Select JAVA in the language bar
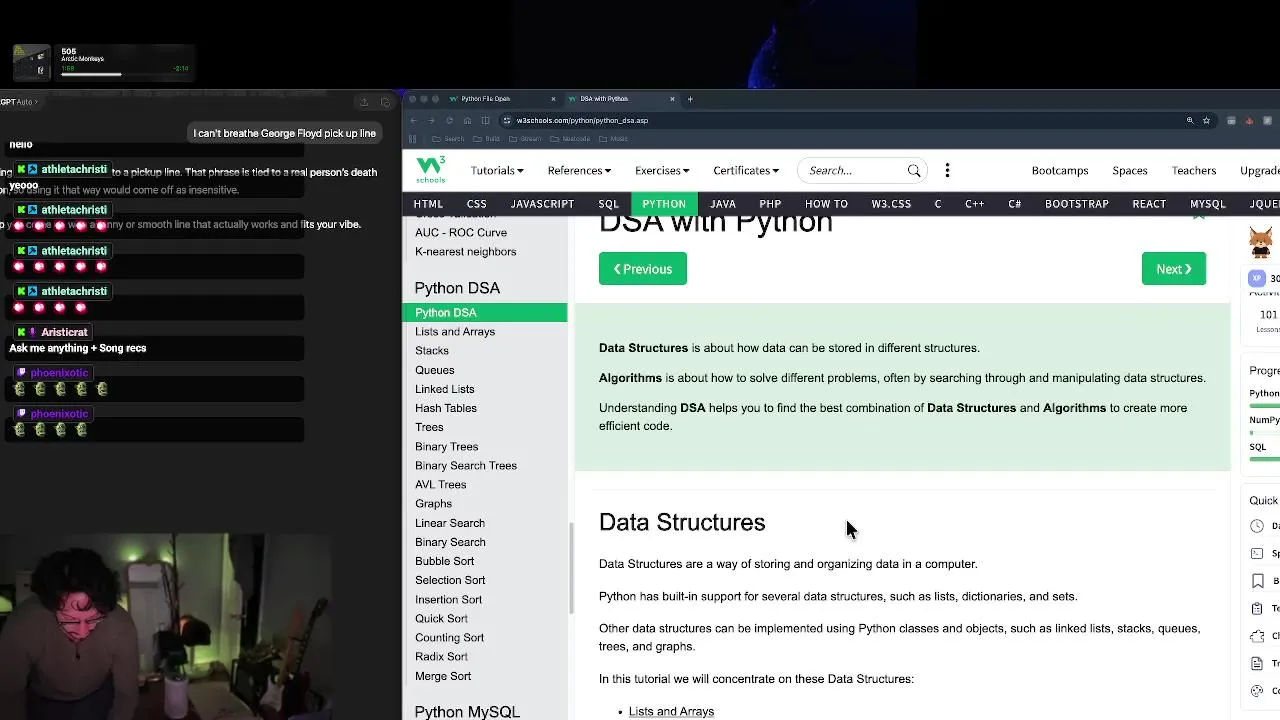Screen dimensions: 1280x720 click(x=723, y=204)
